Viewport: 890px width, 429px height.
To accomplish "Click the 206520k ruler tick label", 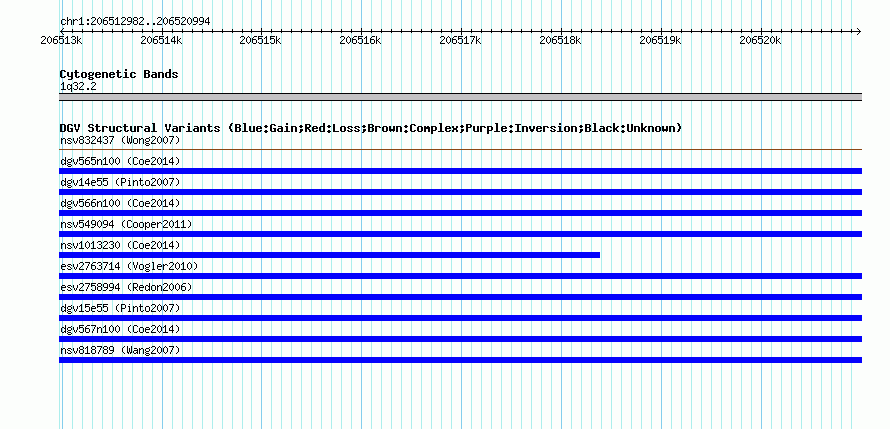I will pos(760,41).
